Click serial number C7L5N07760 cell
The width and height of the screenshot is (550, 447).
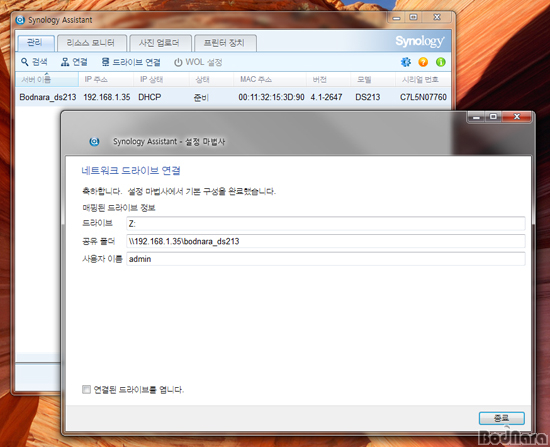coord(423,97)
